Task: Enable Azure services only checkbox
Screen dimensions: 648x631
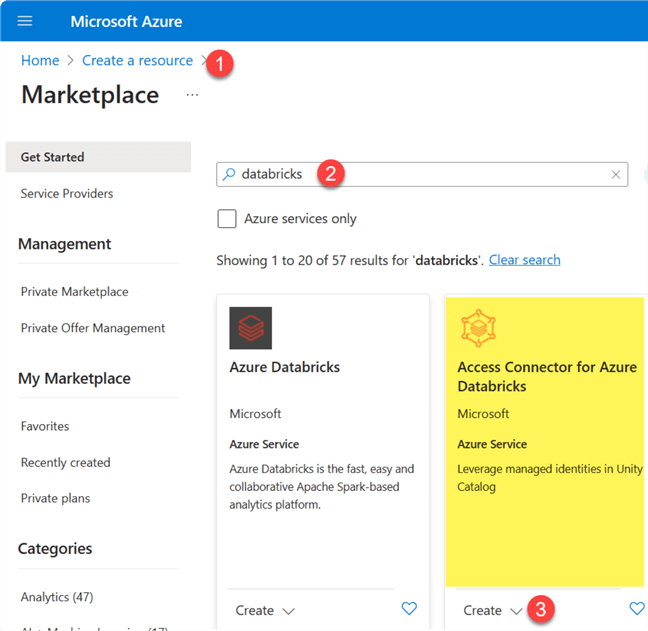Action: point(227,219)
